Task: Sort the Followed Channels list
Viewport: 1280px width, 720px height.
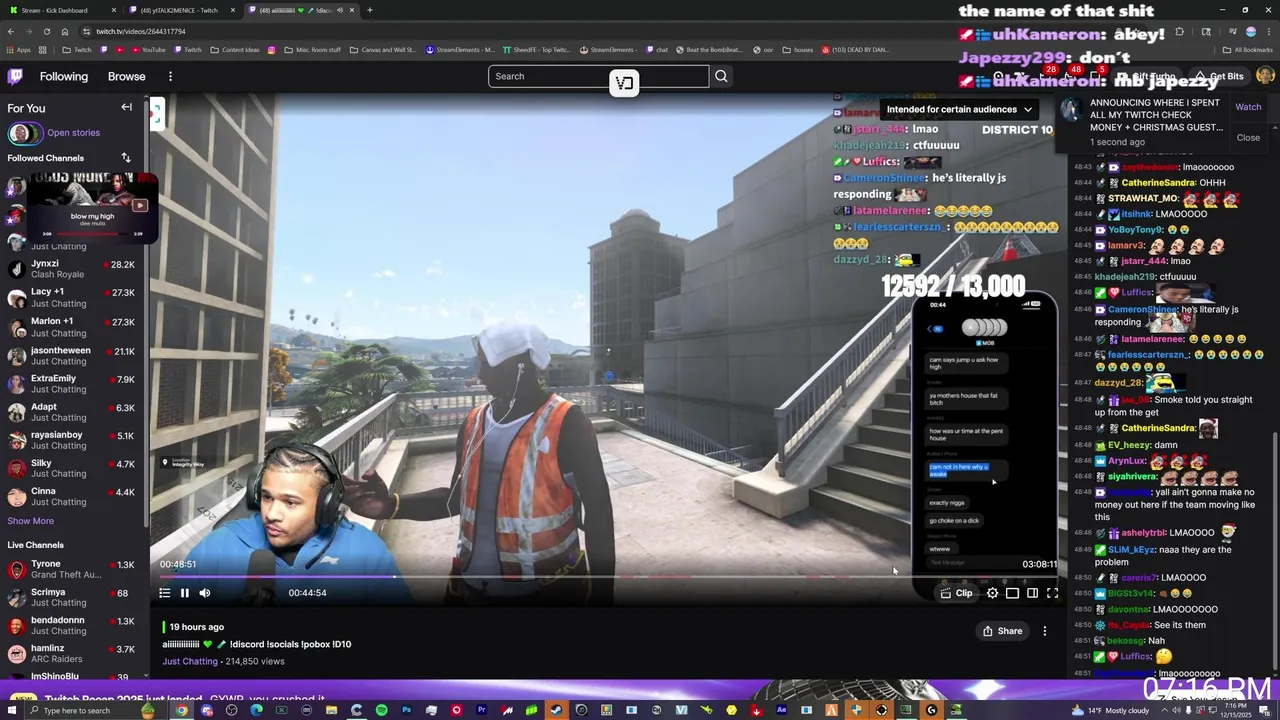Action: (x=126, y=158)
